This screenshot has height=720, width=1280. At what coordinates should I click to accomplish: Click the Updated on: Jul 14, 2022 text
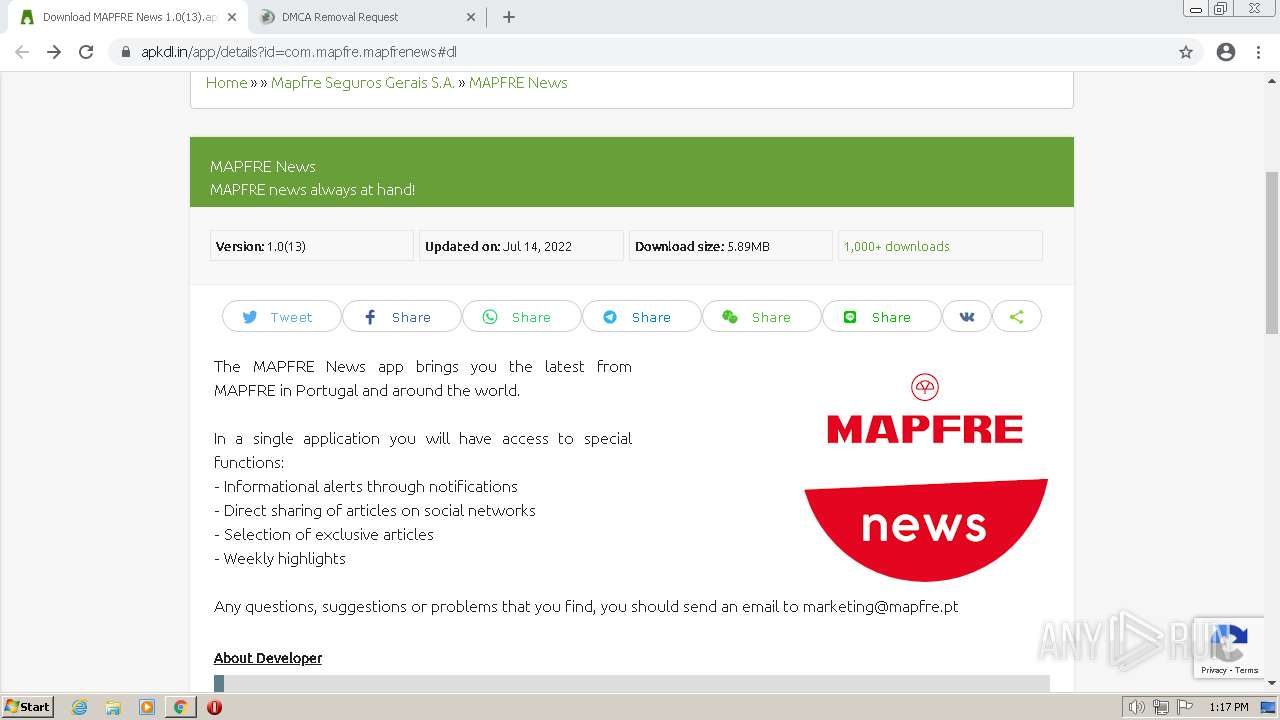click(498, 246)
